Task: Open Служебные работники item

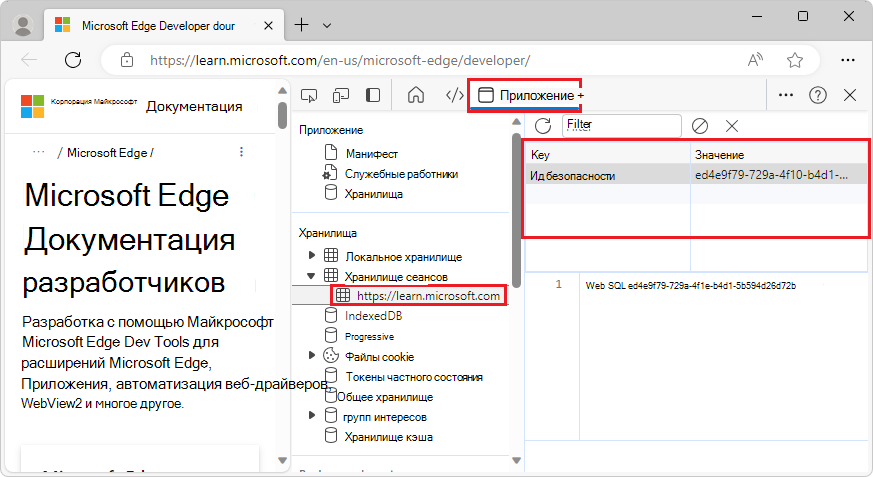Action: [401, 174]
